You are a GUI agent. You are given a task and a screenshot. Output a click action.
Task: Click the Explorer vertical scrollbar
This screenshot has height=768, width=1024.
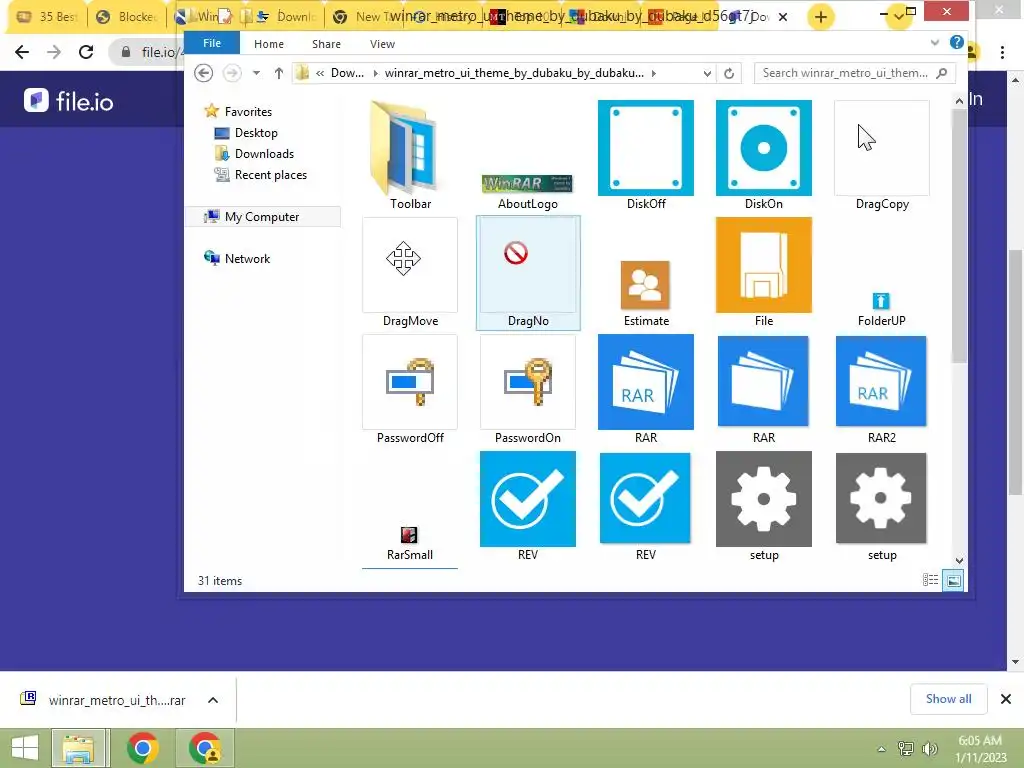point(959,235)
